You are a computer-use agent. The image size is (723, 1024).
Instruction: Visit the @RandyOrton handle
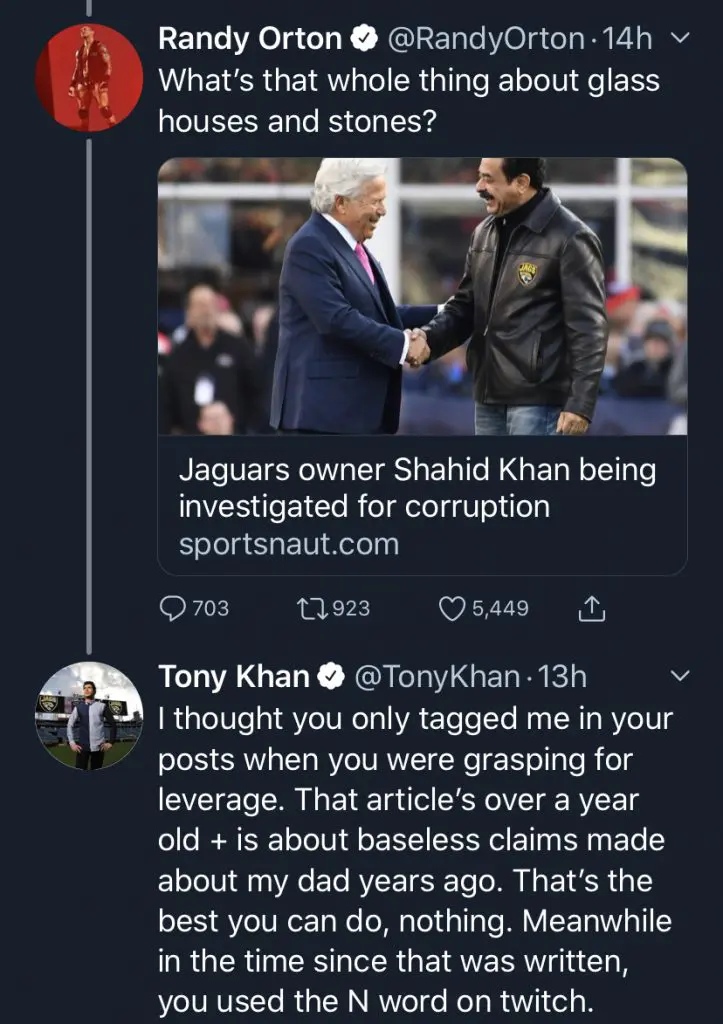click(x=485, y=39)
